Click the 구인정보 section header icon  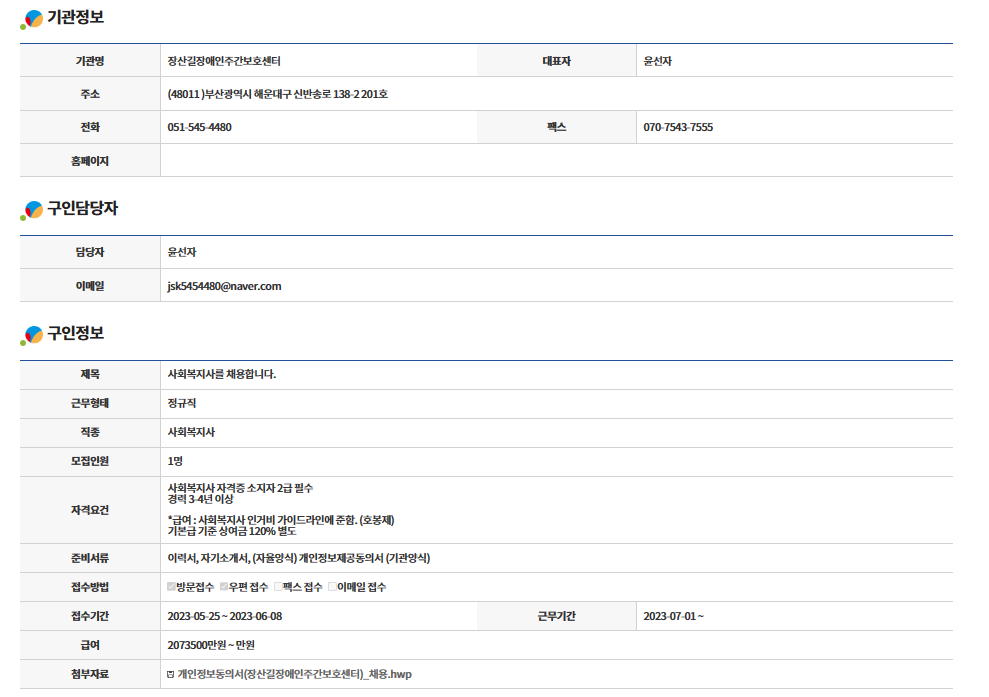[x=33, y=335]
